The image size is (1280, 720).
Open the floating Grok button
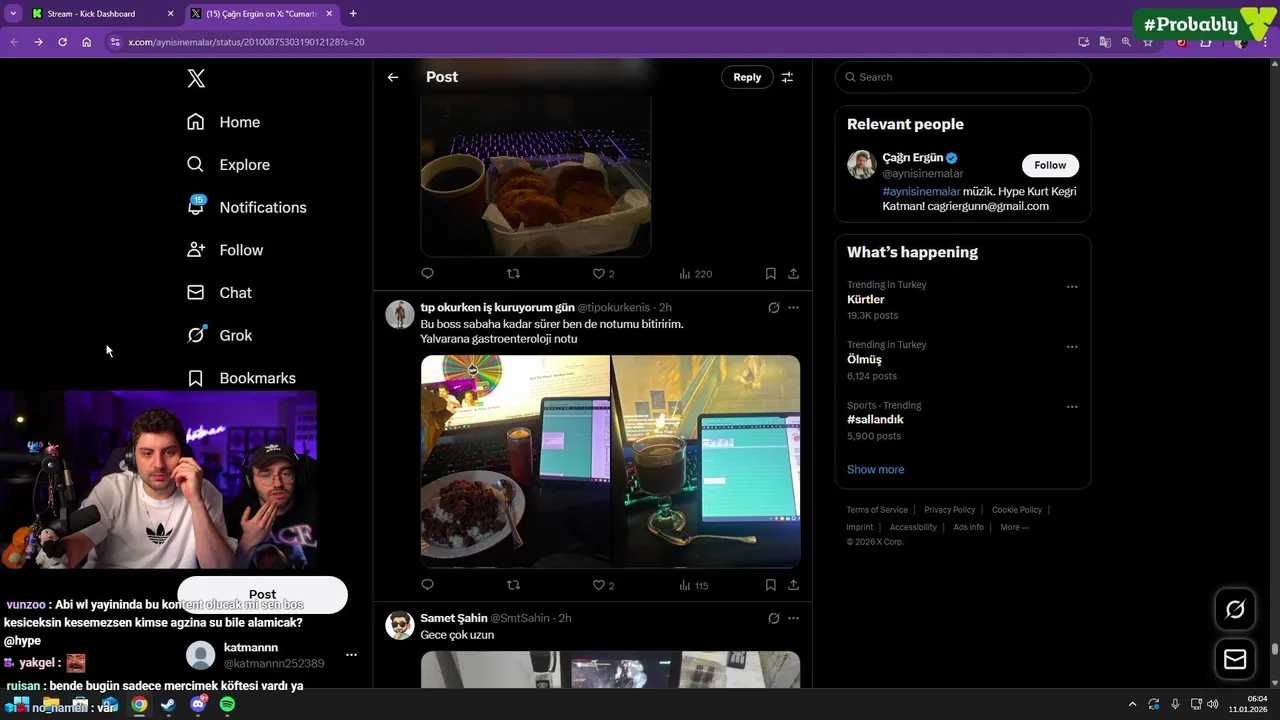[x=1235, y=609]
